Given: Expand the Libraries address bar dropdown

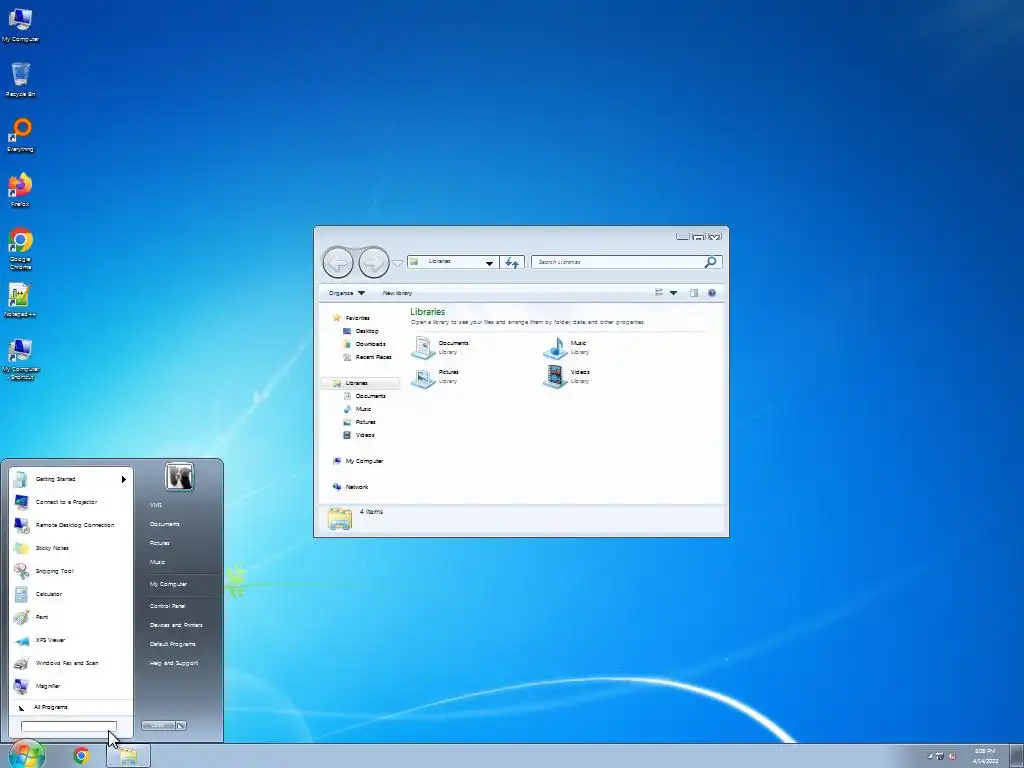Looking at the screenshot, I should (x=489, y=263).
